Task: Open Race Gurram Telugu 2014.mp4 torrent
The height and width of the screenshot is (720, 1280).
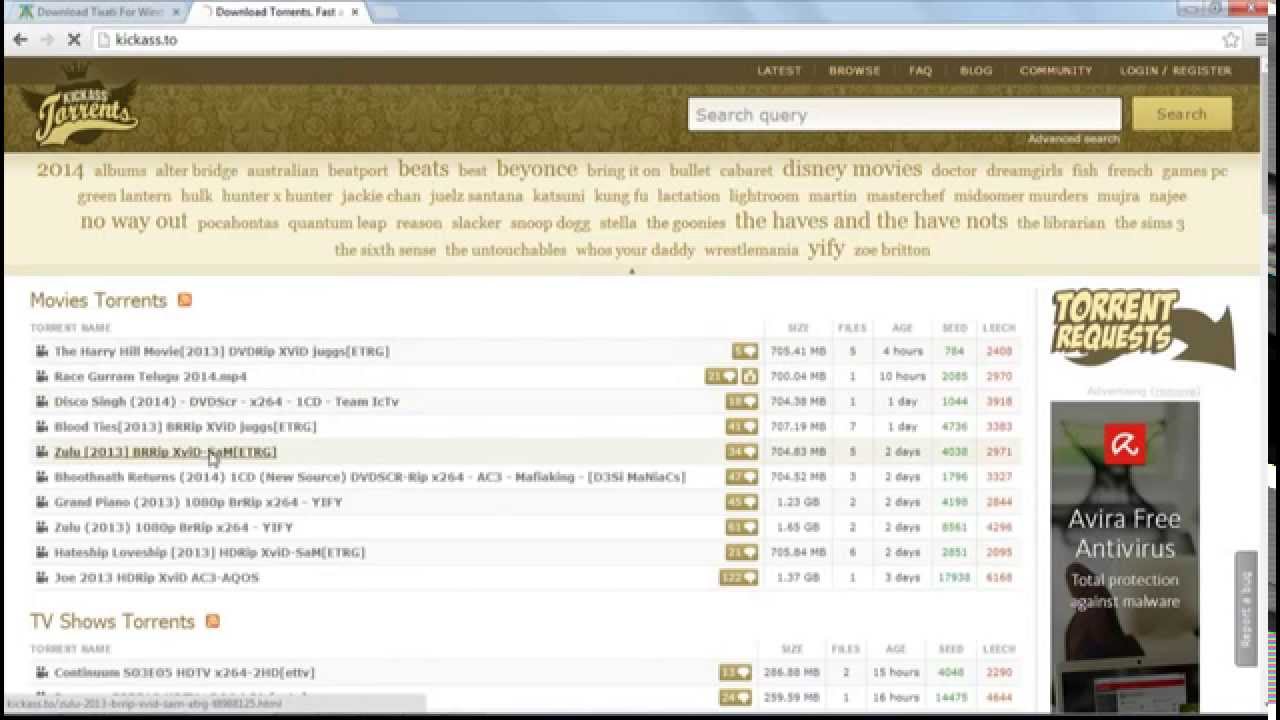Action: (x=150, y=376)
